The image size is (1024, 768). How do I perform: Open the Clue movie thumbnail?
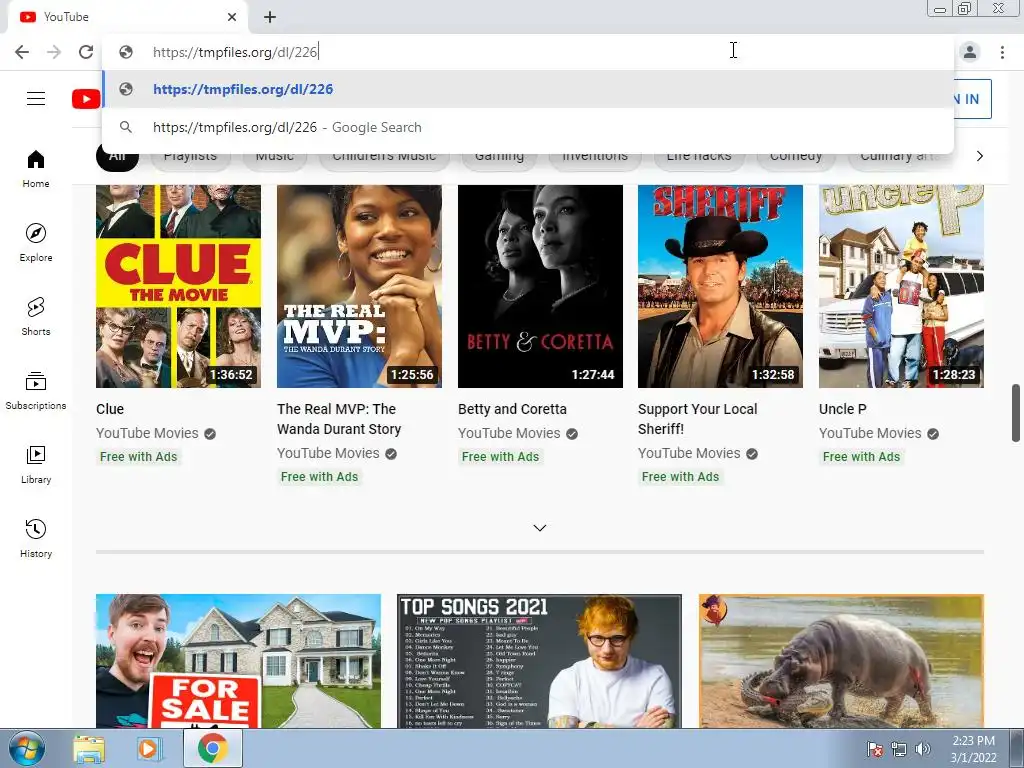178,286
